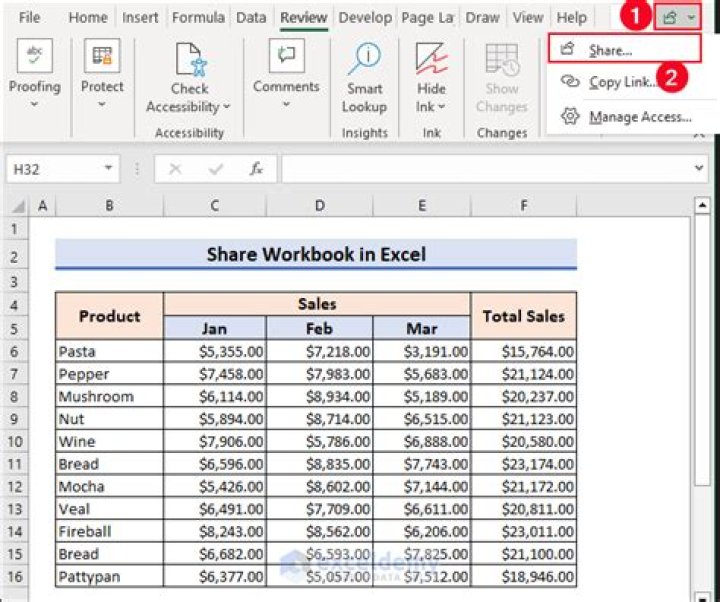Click the Copy Link chain icon
The width and height of the screenshot is (720, 602).
pos(570,82)
